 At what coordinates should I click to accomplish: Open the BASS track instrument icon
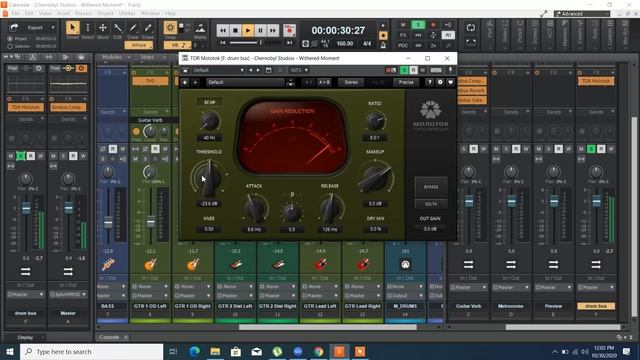(x=108, y=265)
